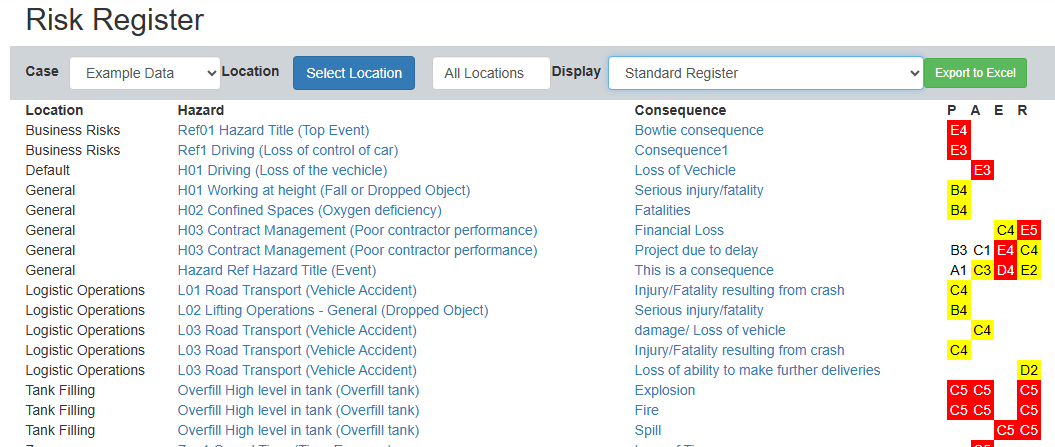Viewport: 1055px width, 447px height.
Task: Open the Case dropdown showing Example Data
Action: click(x=145, y=73)
